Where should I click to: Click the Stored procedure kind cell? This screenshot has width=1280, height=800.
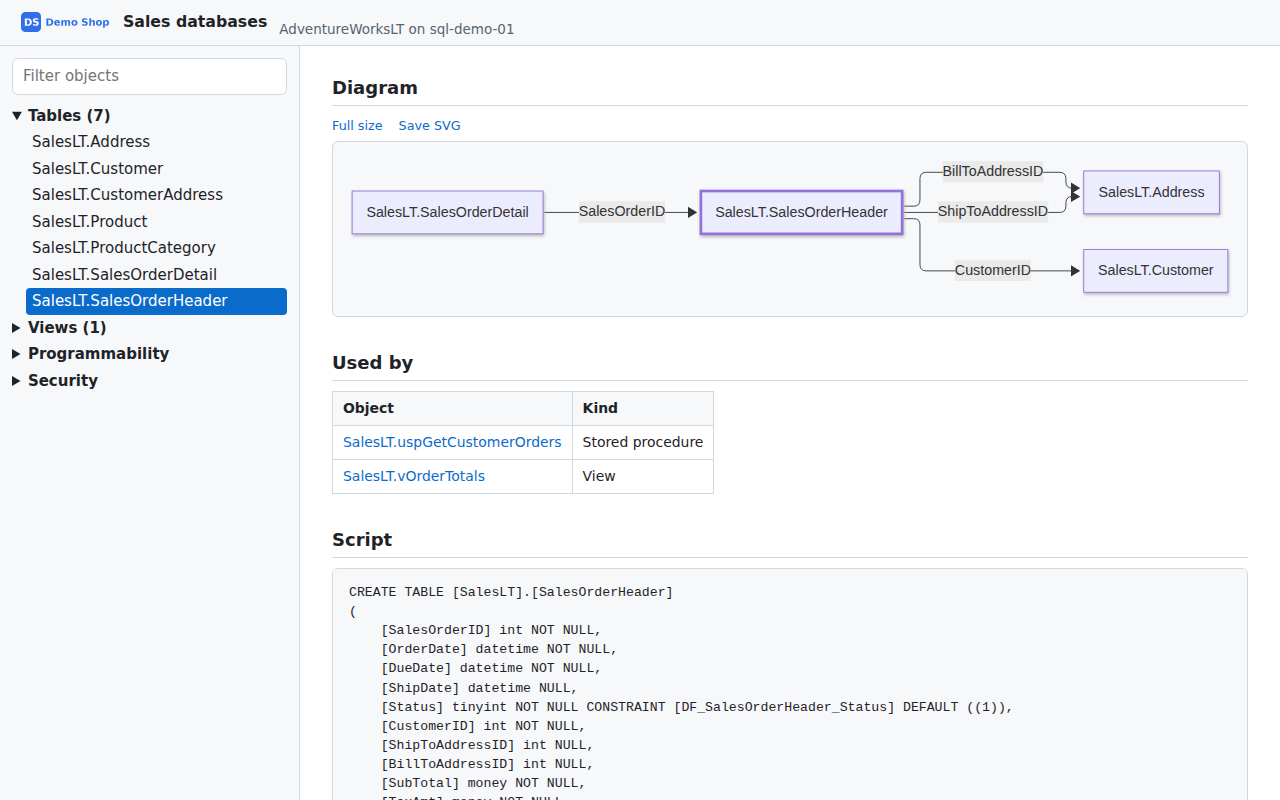pos(643,442)
